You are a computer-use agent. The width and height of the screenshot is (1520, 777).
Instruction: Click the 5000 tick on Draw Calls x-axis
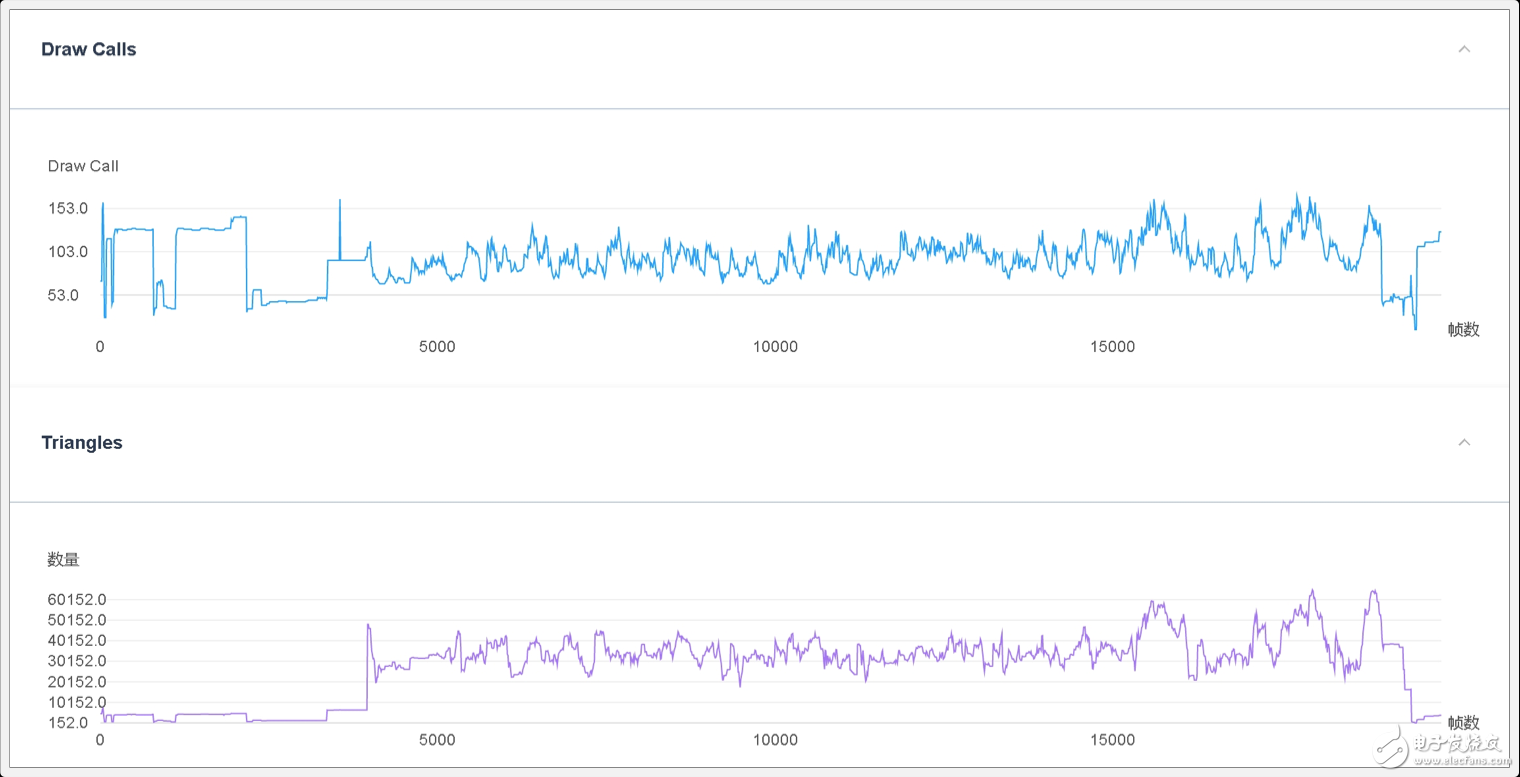coord(437,347)
